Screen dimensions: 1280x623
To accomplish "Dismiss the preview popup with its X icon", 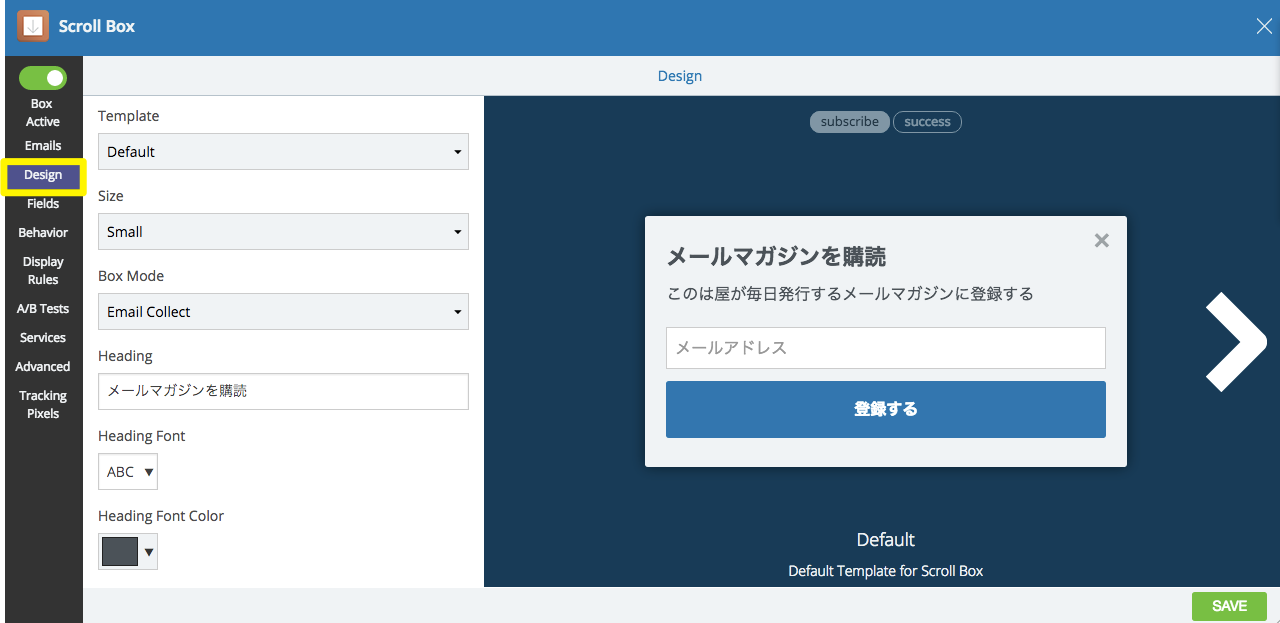I will tap(1101, 241).
